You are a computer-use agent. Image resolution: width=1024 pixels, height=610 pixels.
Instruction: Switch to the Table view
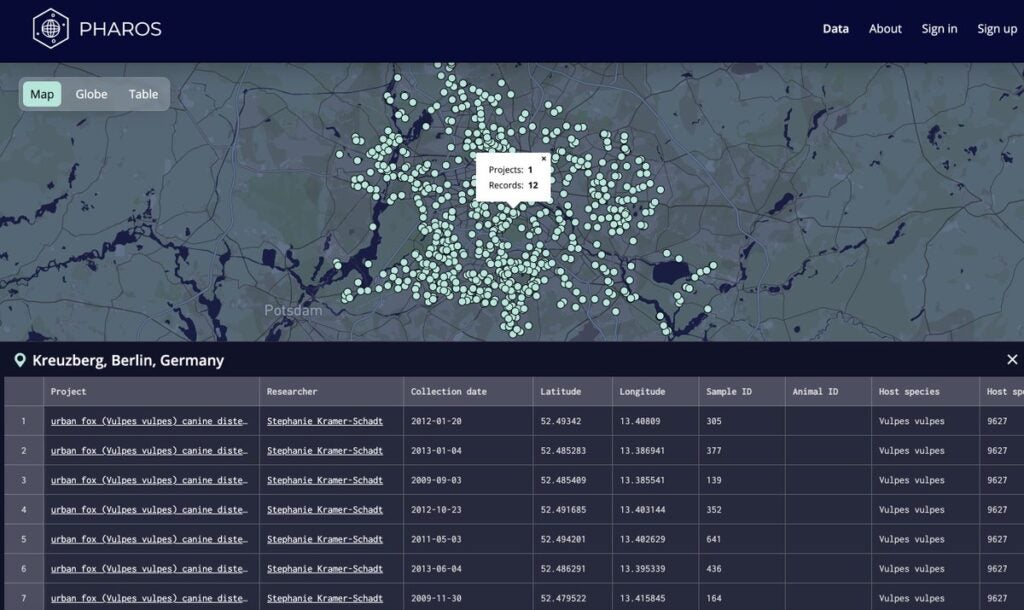tap(143, 94)
